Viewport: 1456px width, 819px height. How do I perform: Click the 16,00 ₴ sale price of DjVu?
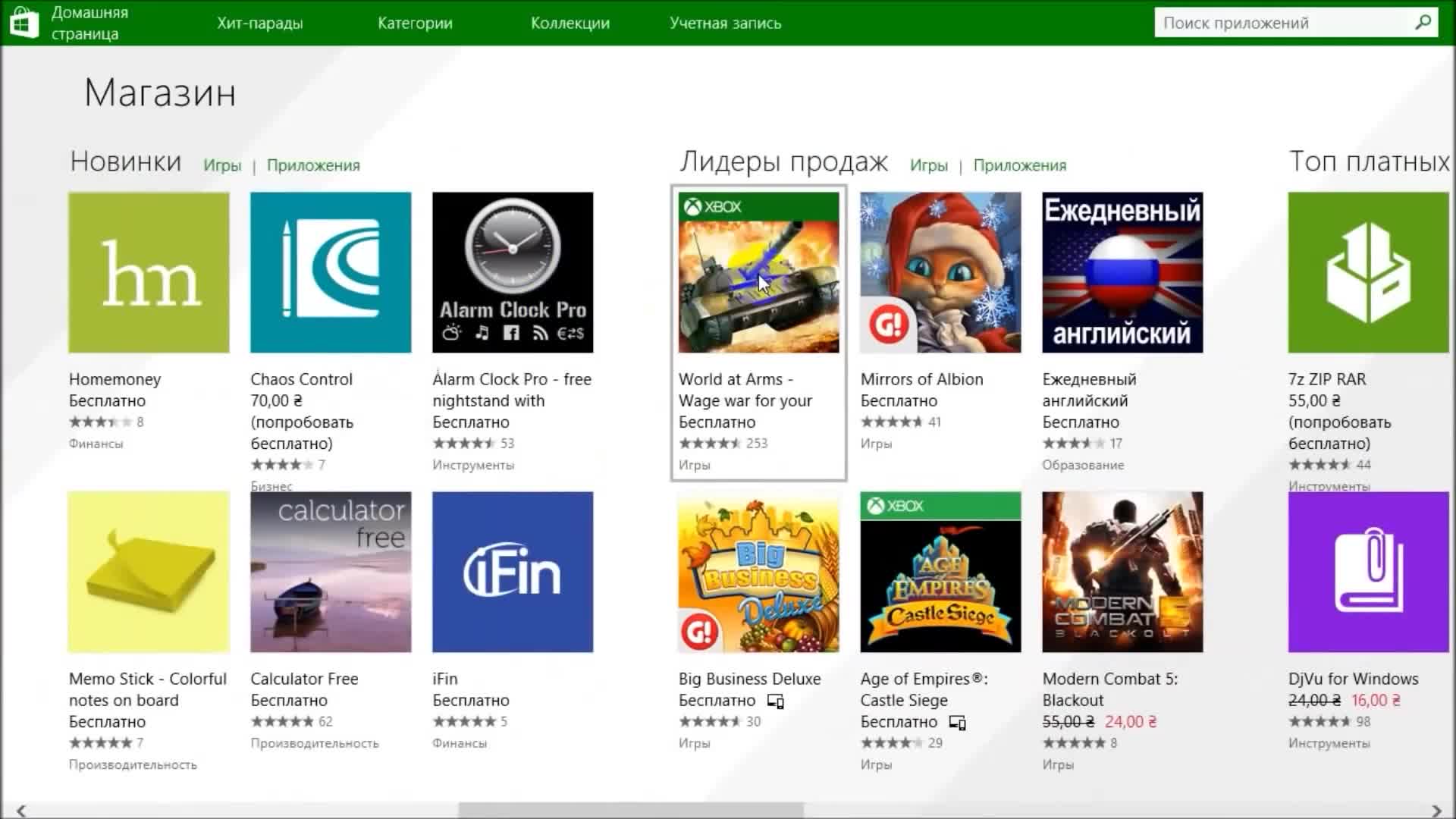[x=1376, y=700]
